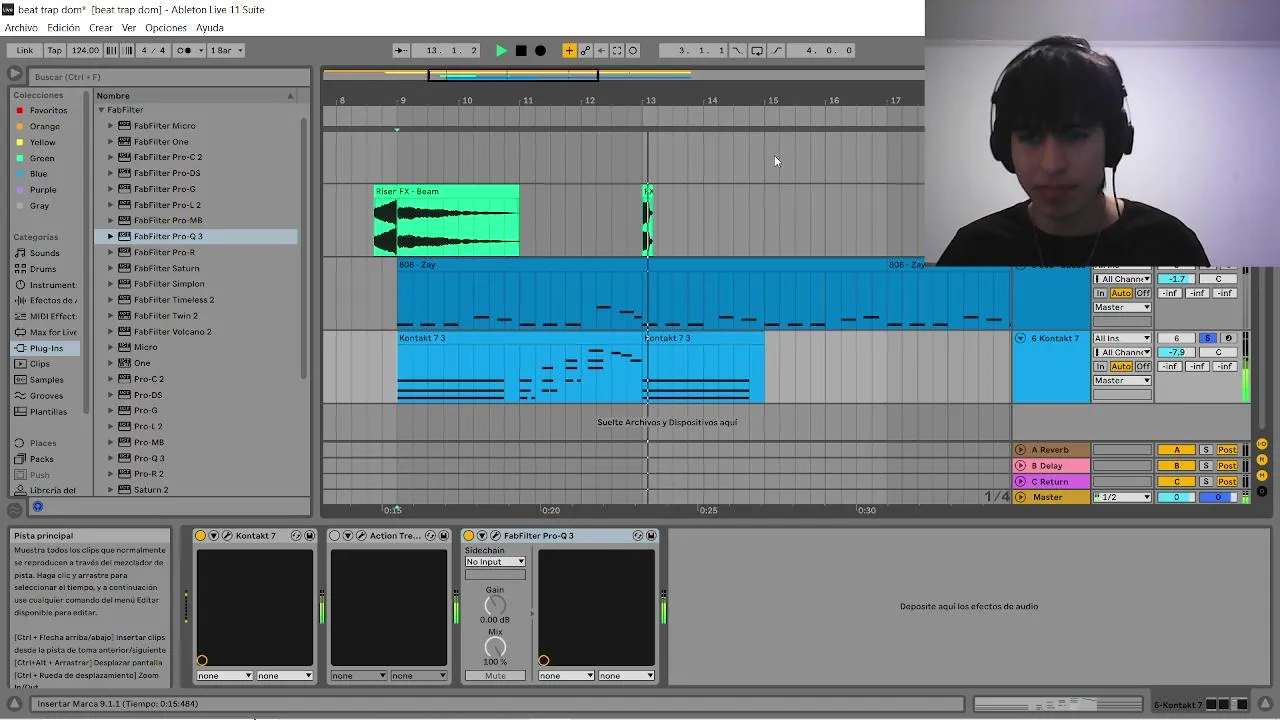This screenshot has width=1280, height=720.
Task: Open the Ver menu
Action: (x=129, y=28)
